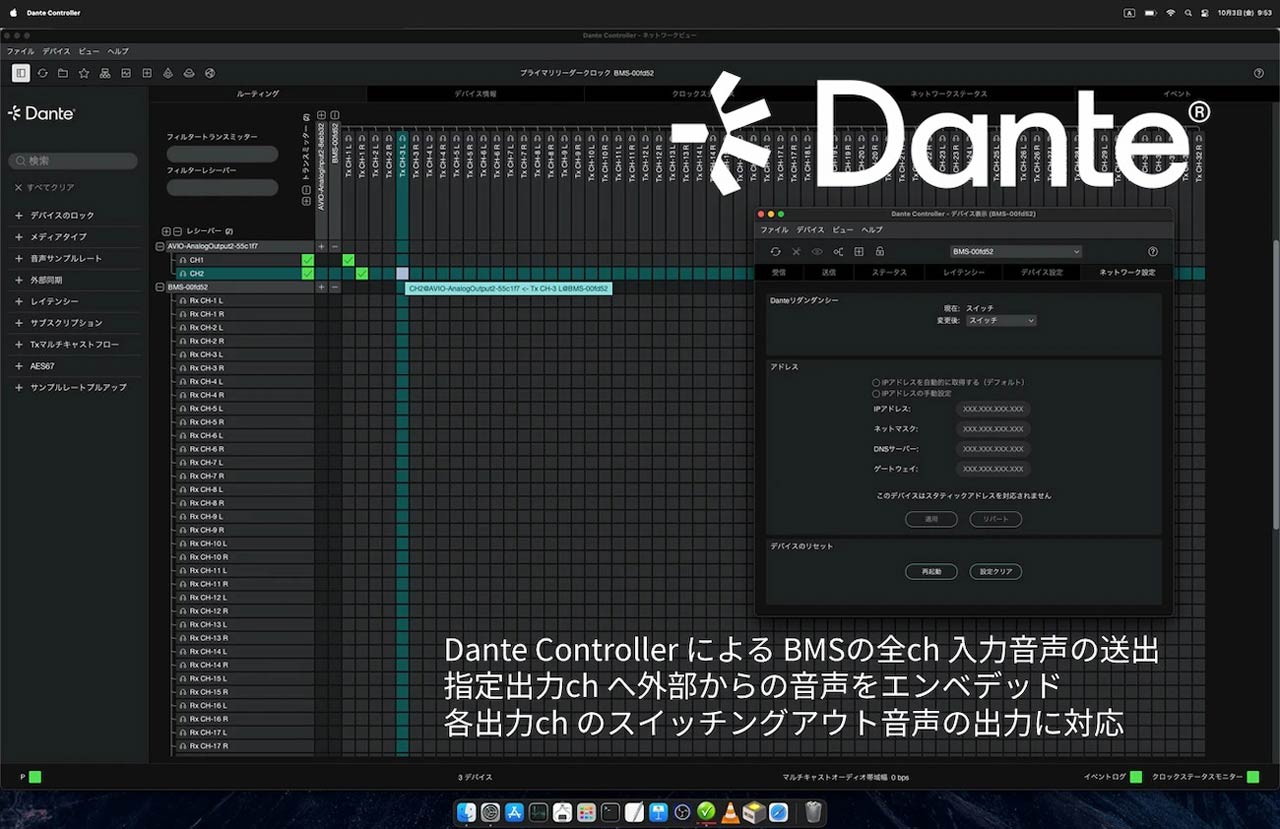Toggle the sidebar panel icon in the toolbar
This screenshot has width=1280, height=829.
pyautogui.click(x=21, y=73)
